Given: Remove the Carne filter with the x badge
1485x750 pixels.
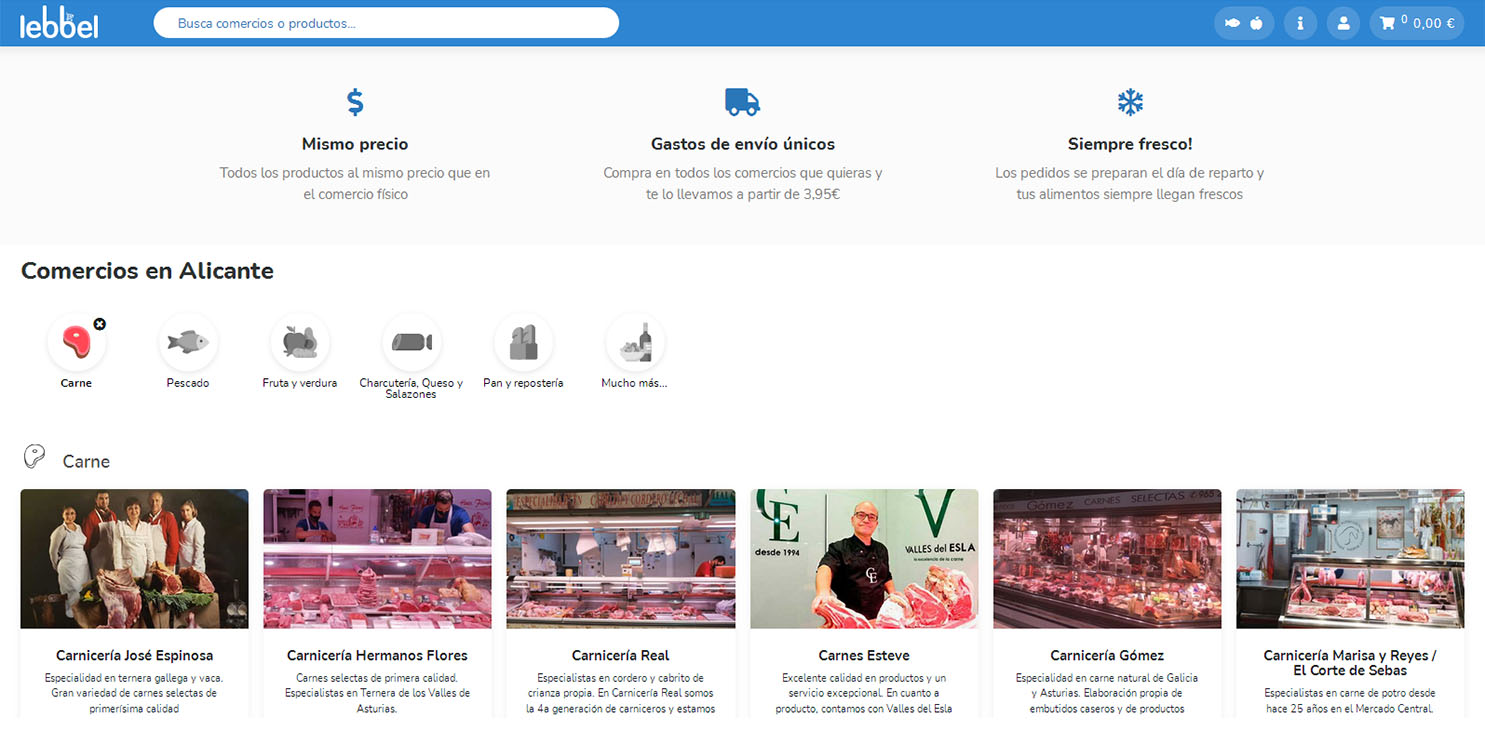Looking at the screenshot, I should tap(99, 324).
